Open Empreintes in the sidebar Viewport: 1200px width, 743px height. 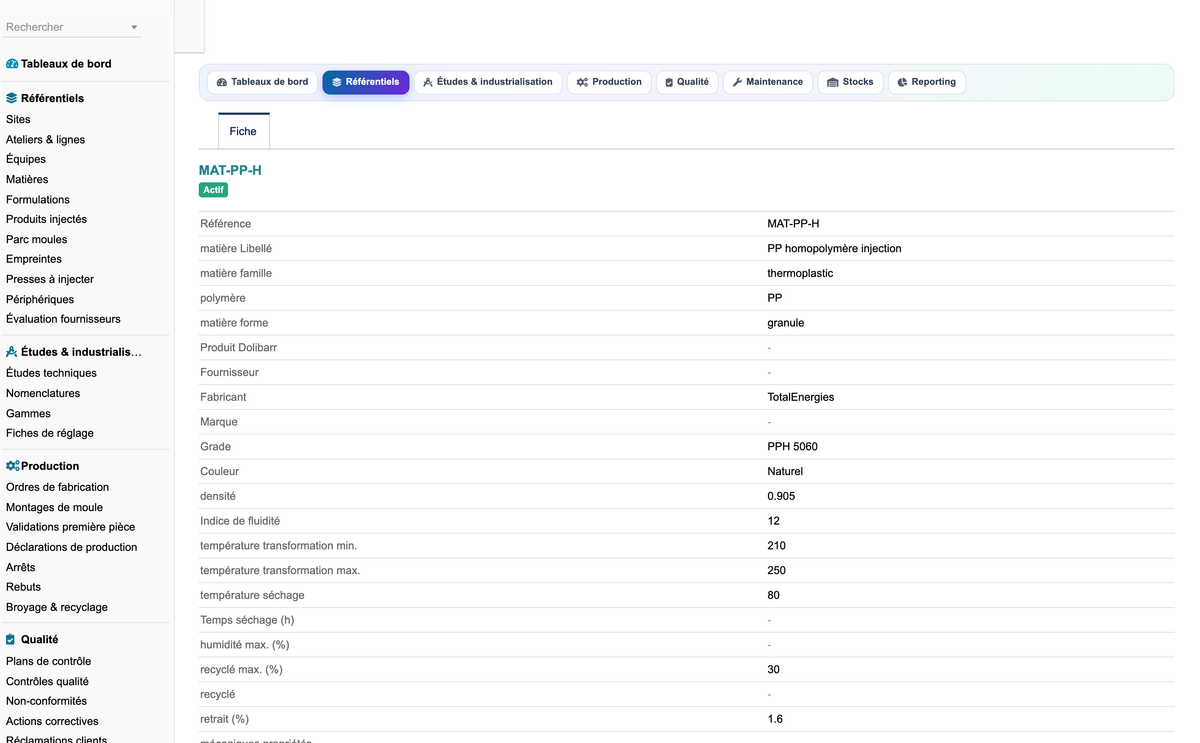tap(34, 259)
